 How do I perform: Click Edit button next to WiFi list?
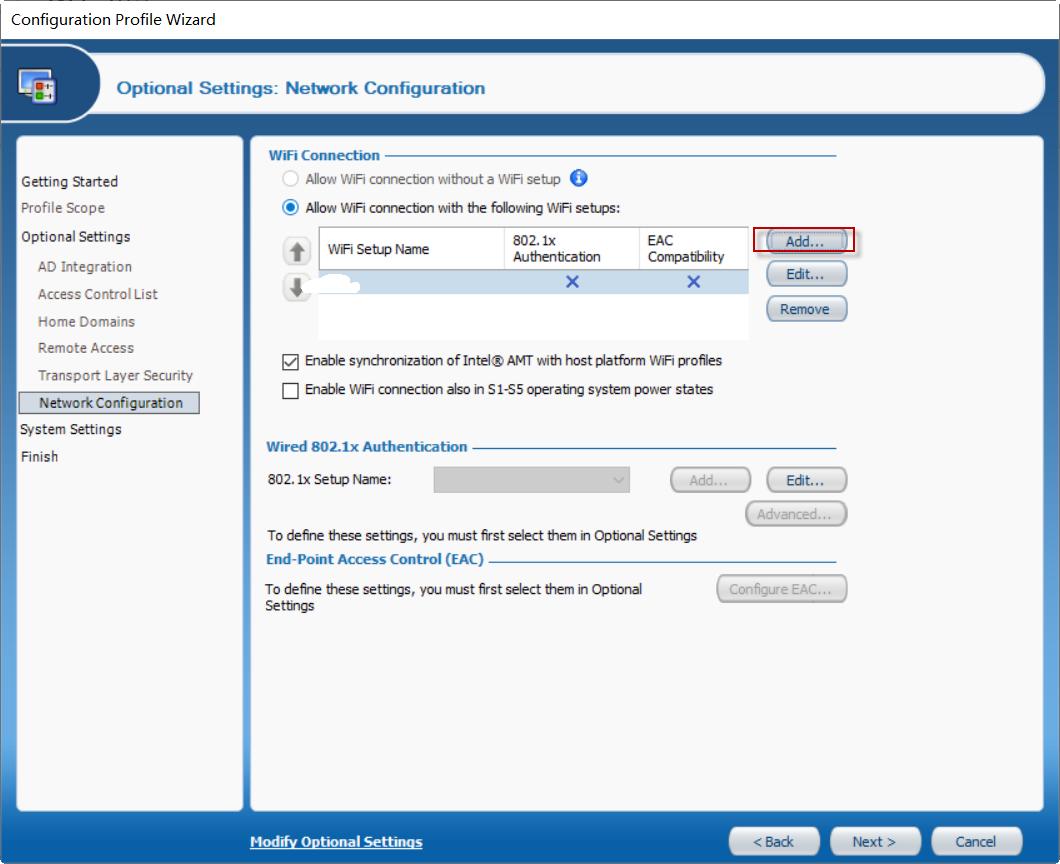pos(805,274)
